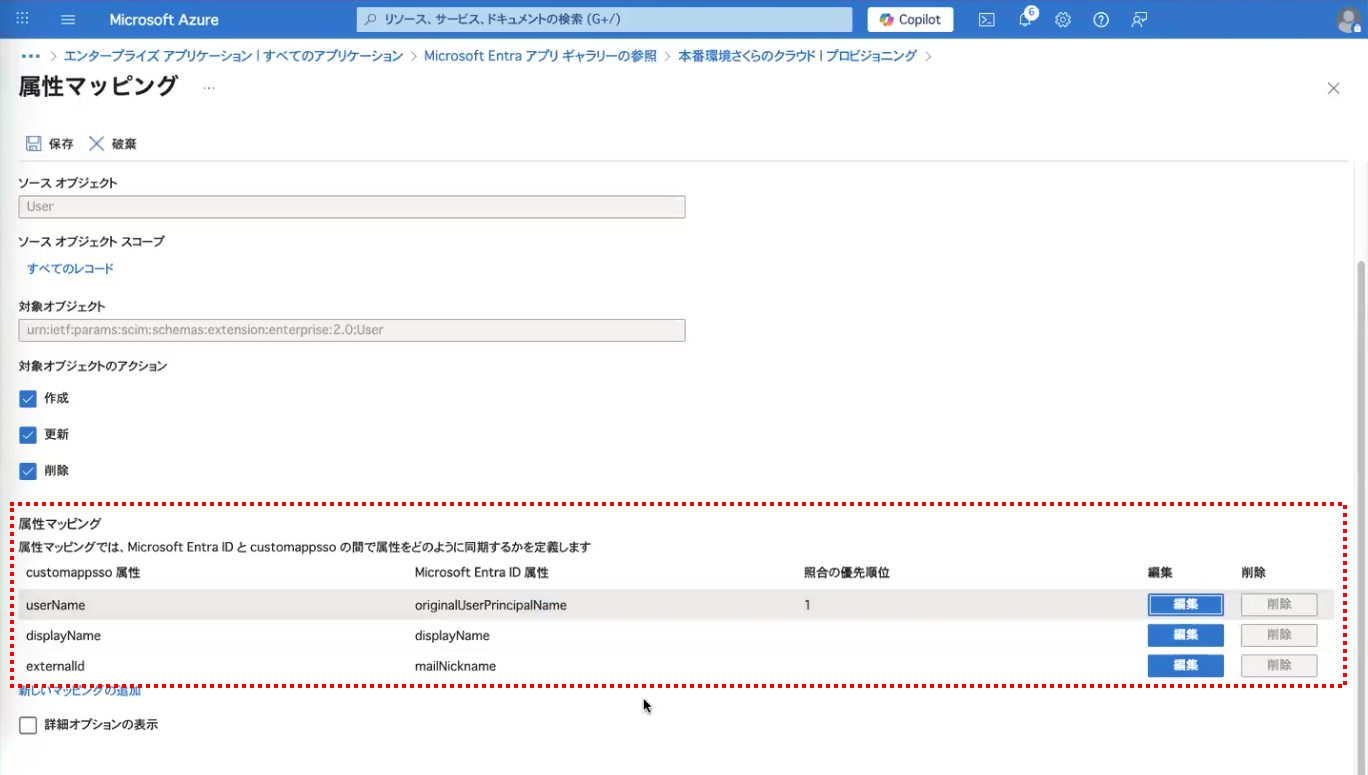This screenshot has width=1368, height=775.
Task: Click 破棄 to discard changes
Action: click(x=112, y=144)
